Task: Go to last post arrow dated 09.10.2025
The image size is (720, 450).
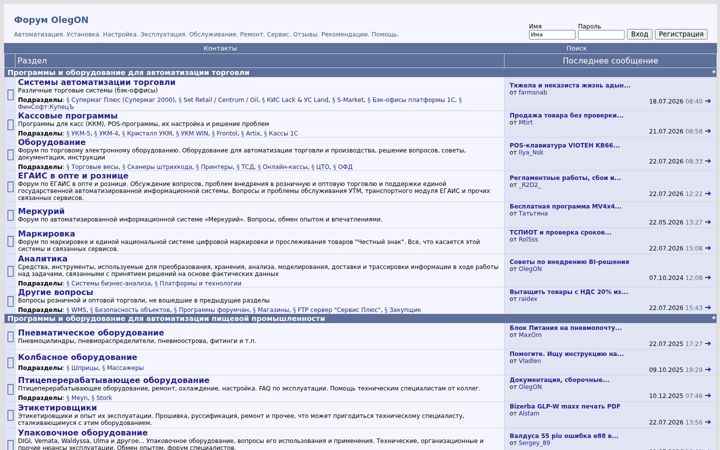Action: click(x=708, y=370)
